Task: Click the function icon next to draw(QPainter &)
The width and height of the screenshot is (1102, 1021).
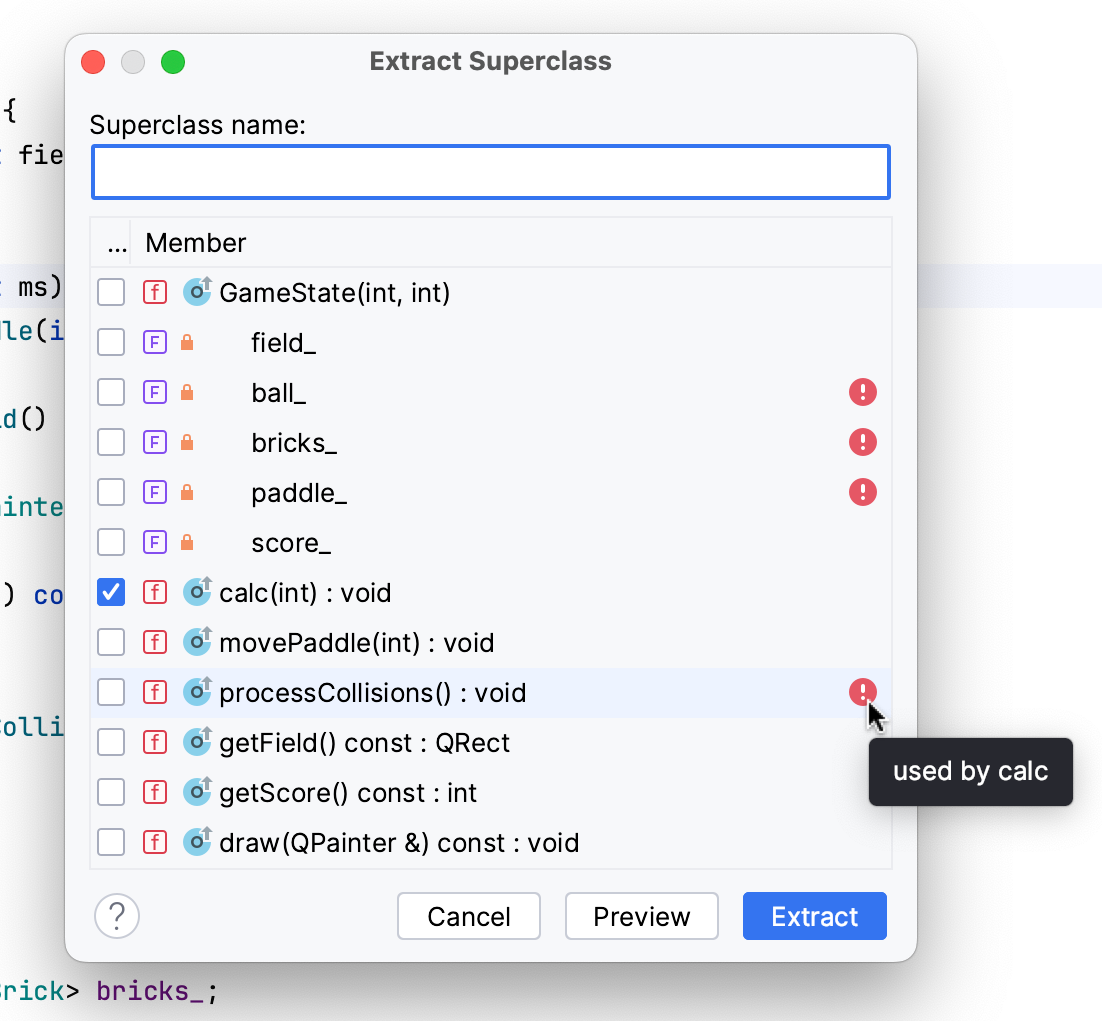Action: point(155,842)
